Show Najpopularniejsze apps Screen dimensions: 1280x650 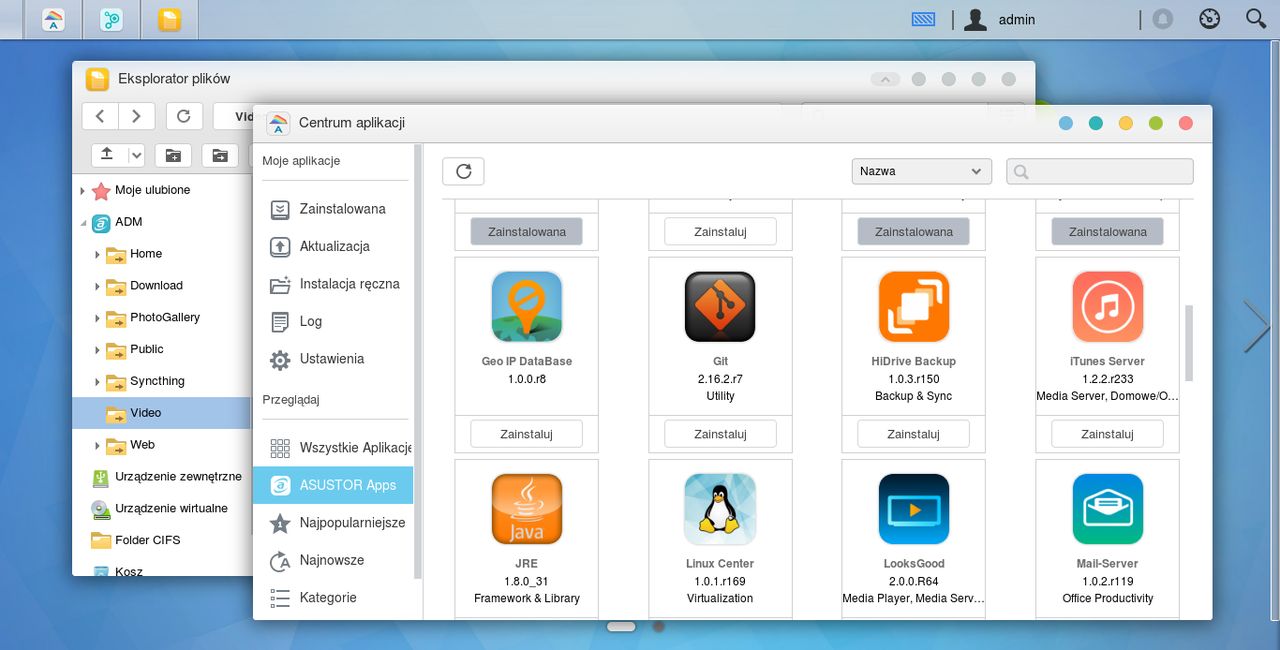coord(333,523)
